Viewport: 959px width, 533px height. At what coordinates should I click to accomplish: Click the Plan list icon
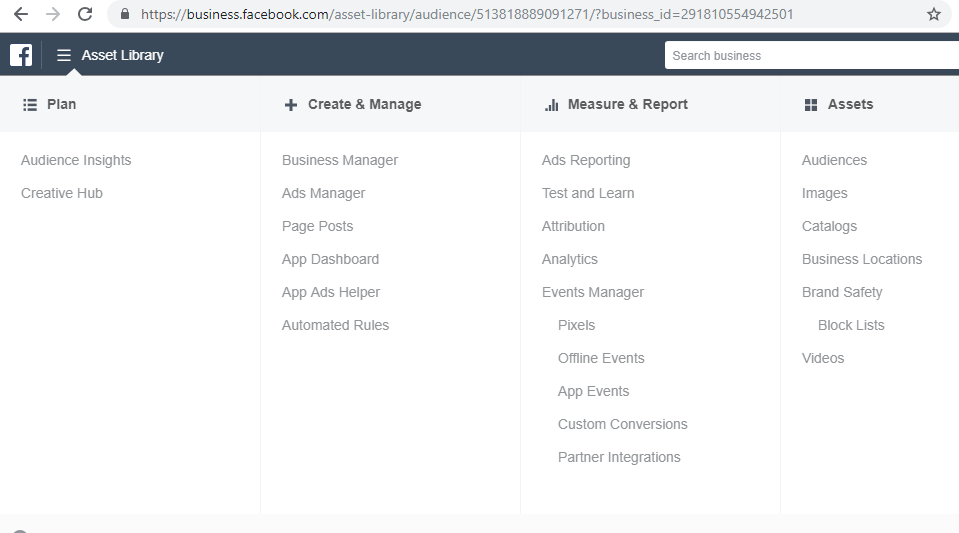coord(30,105)
